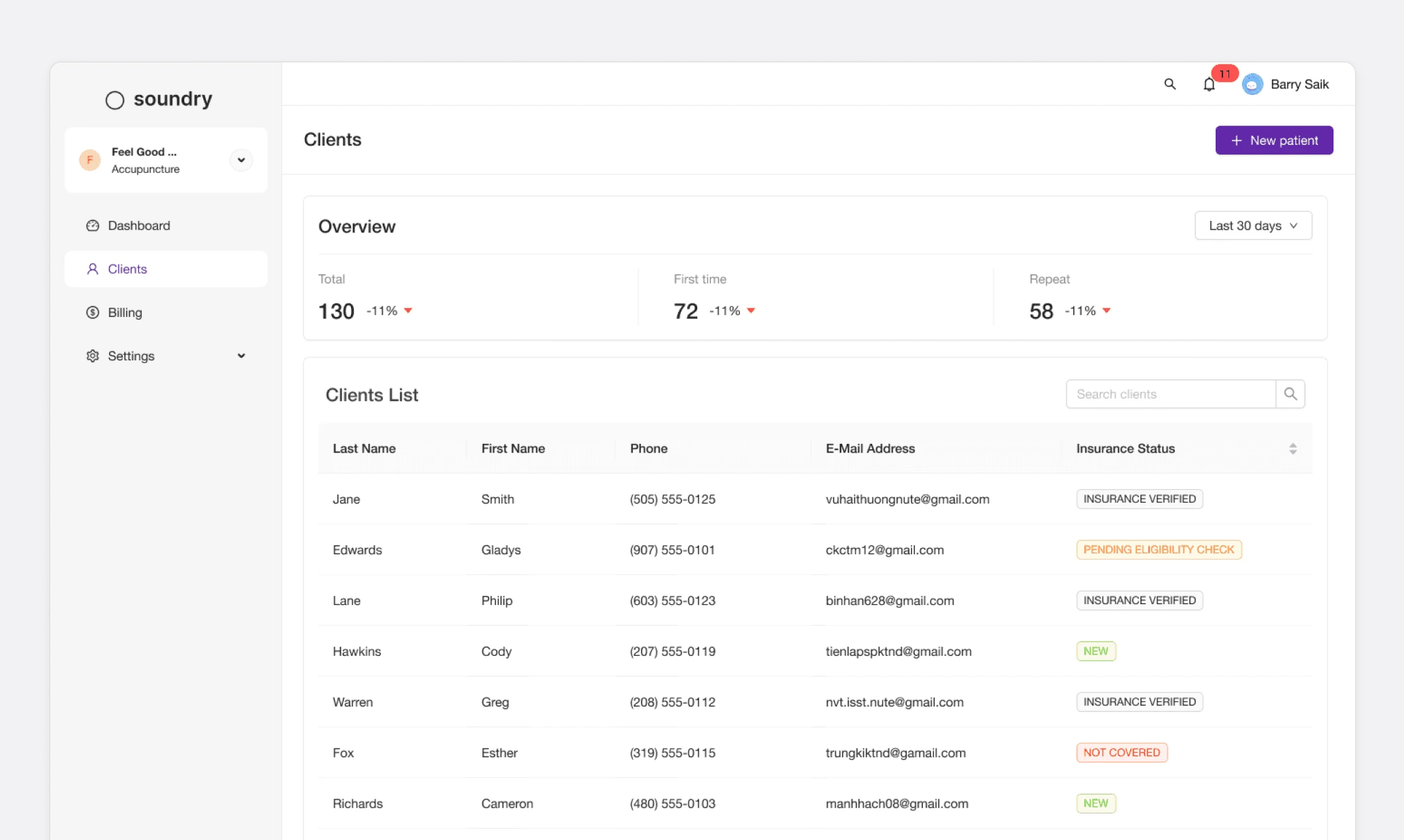
Task: Open notifications bell with 11 badge
Action: (x=1210, y=85)
